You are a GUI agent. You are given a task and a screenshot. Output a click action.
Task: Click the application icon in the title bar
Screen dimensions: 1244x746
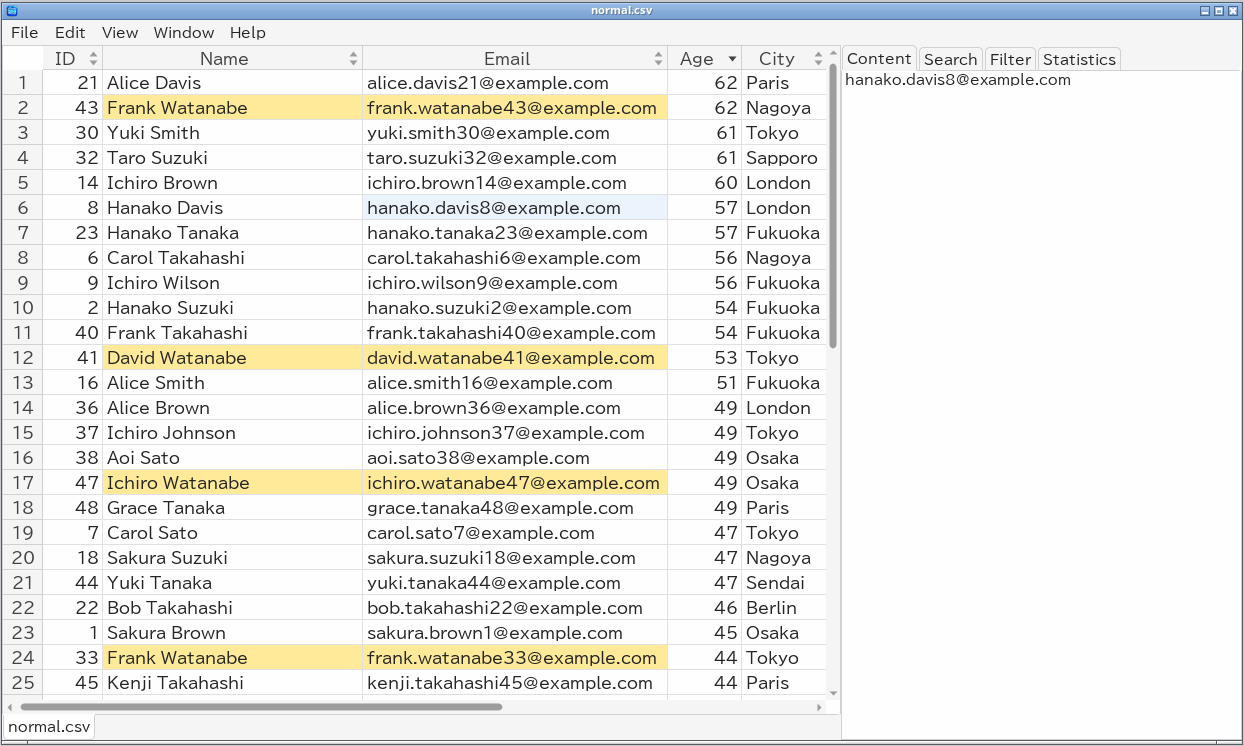tap(12, 10)
